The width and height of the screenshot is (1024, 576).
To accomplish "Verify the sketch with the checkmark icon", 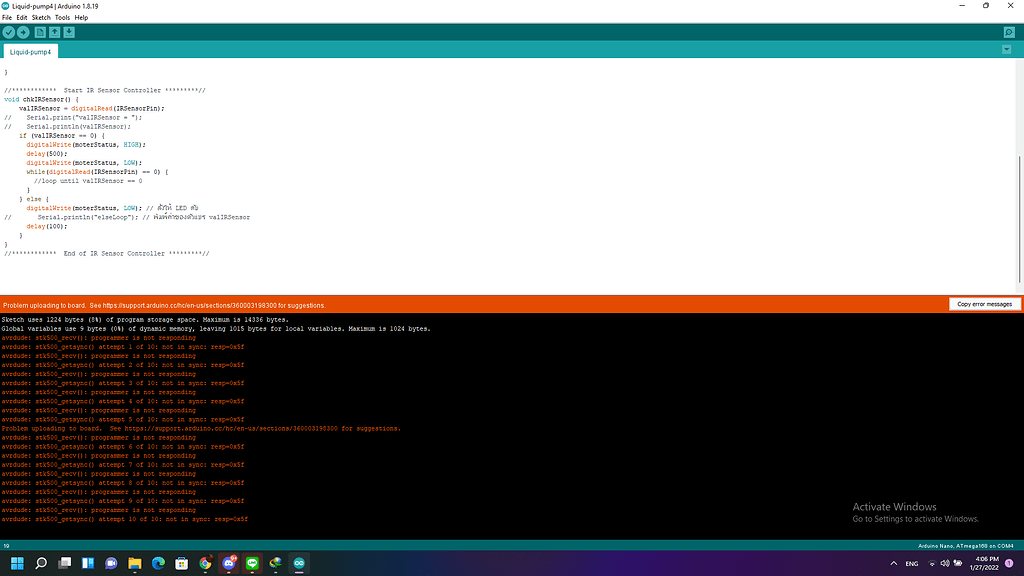I will 8,31.
